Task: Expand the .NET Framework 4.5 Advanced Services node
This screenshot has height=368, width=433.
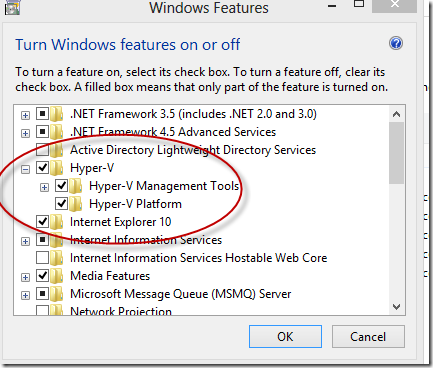Action: (x=25, y=133)
